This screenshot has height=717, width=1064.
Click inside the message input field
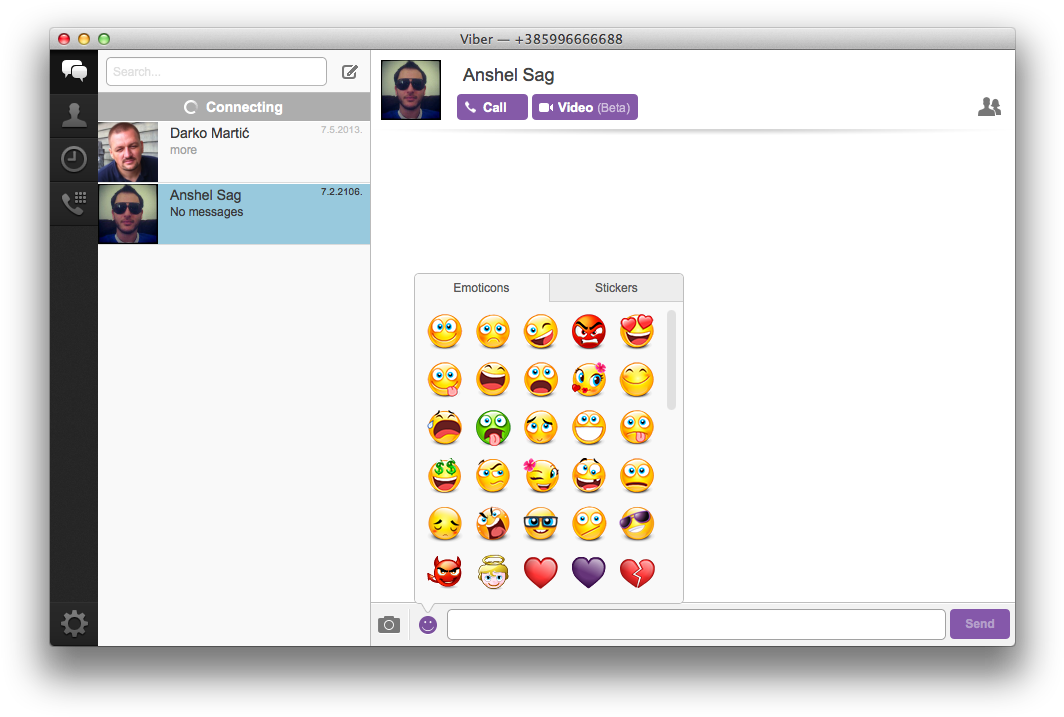point(695,623)
